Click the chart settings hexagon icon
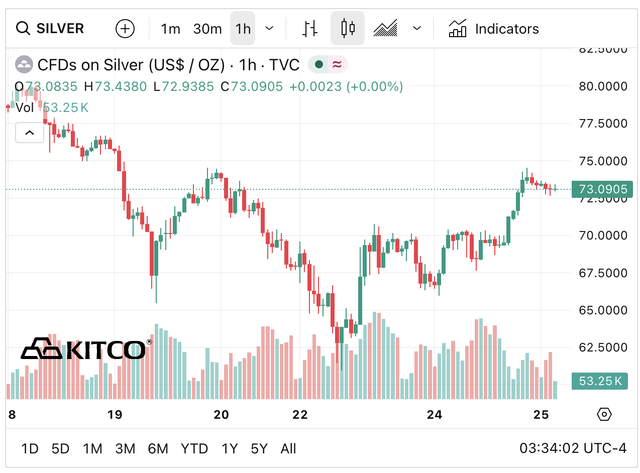The image size is (640, 473). 603,414
